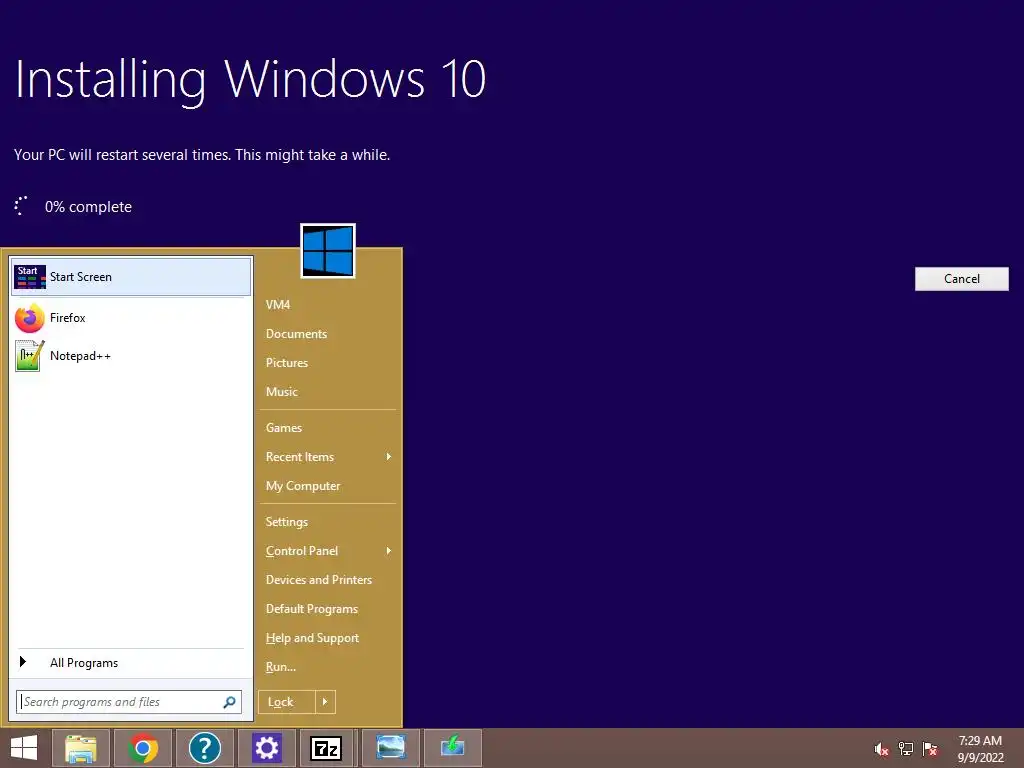Click the Windows Start button on taskbar
The height and width of the screenshot is (768, 1024).
tap(24, 748)
